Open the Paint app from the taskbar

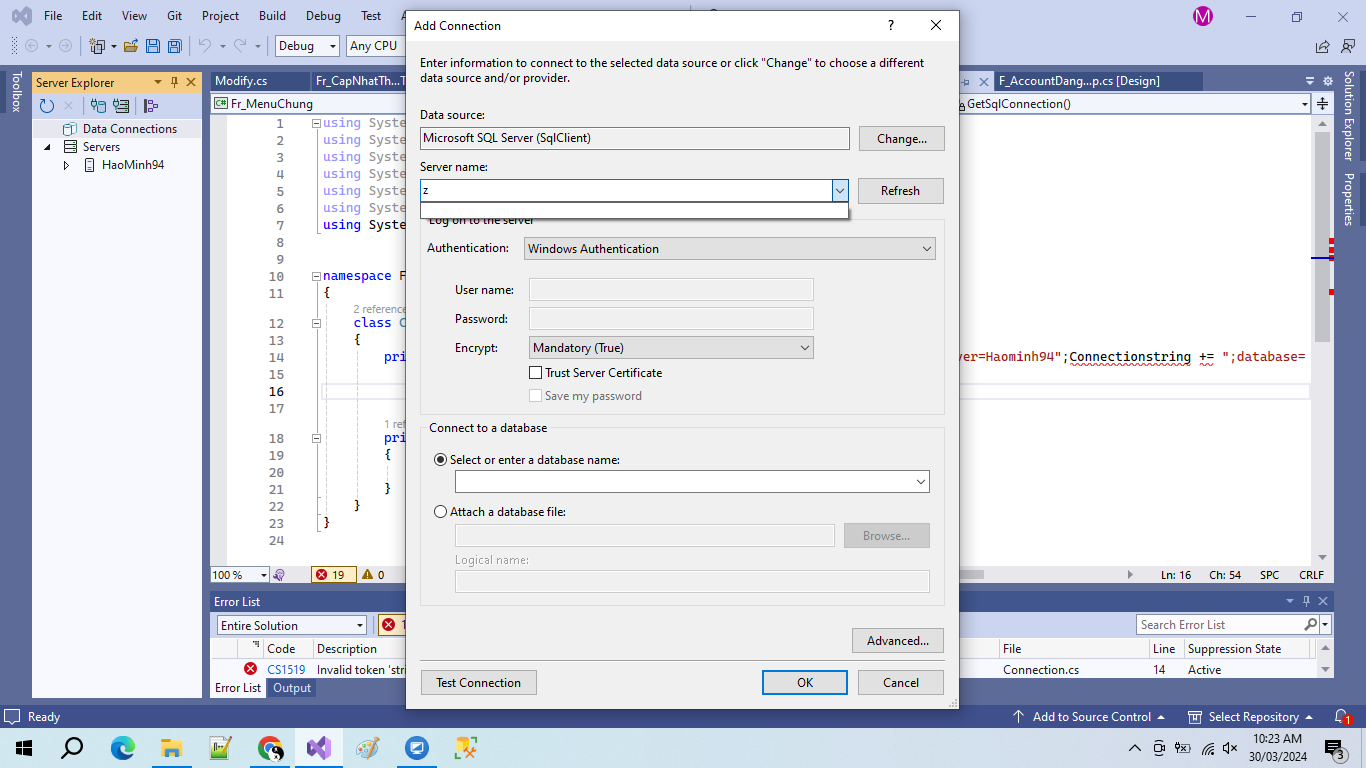367,748
